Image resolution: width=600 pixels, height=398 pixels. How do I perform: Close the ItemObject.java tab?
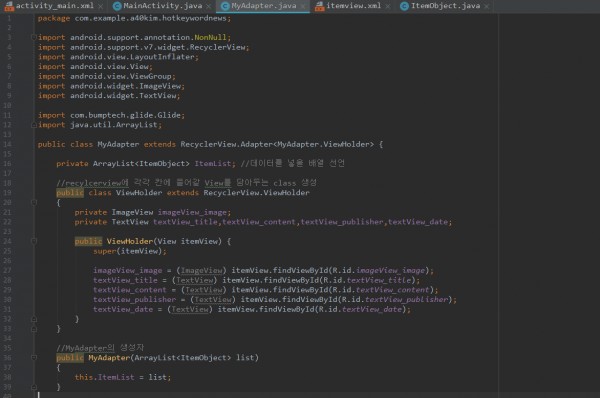(x=487, y=6)
